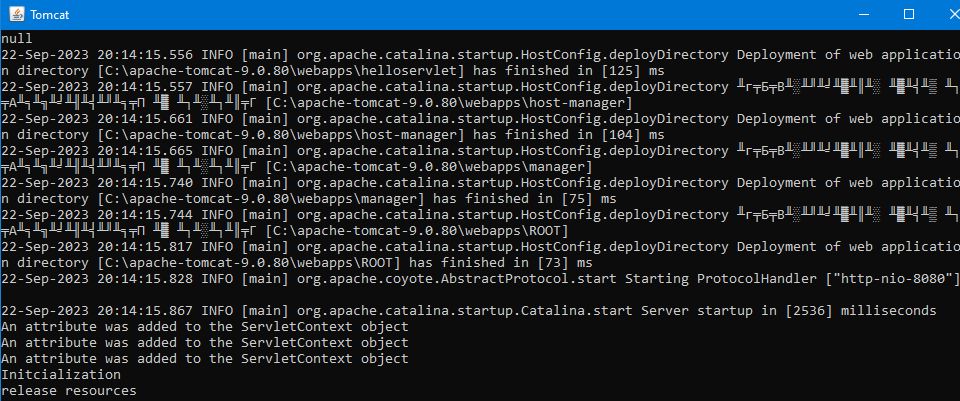Maximize the Tomcat console window
Screen dimensions: 960x401
(x=909, y=14)
